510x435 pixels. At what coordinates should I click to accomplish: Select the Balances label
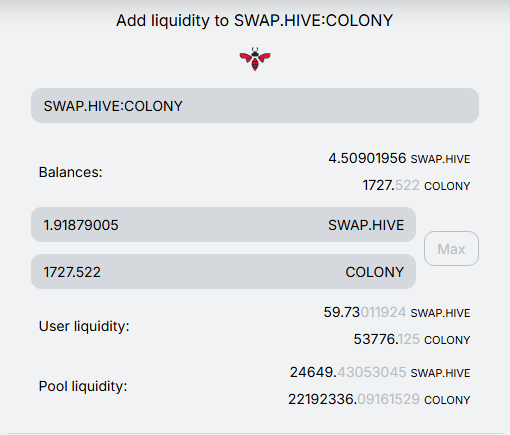coord(70,172)
